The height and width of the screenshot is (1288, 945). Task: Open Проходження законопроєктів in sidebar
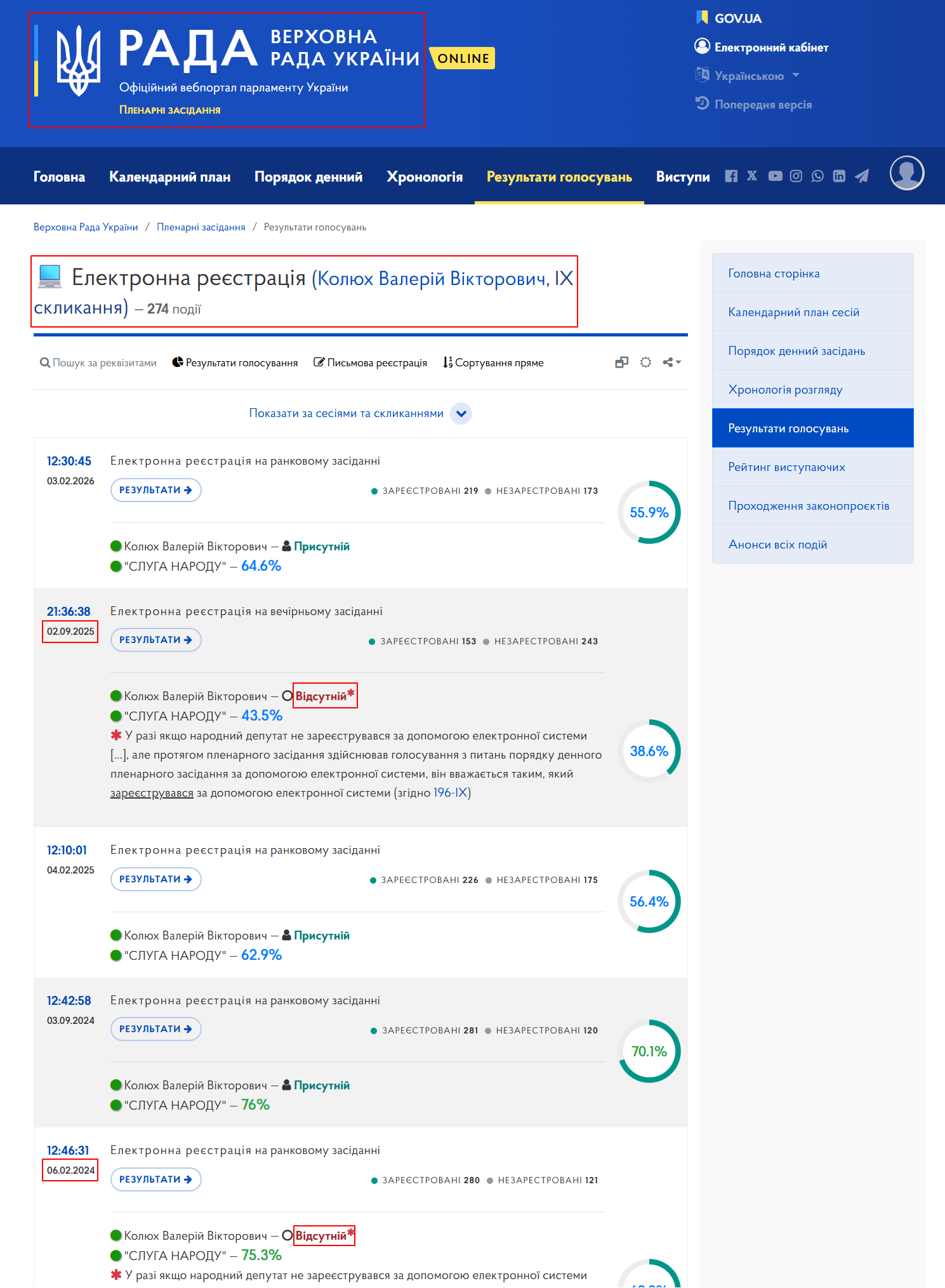812,505
